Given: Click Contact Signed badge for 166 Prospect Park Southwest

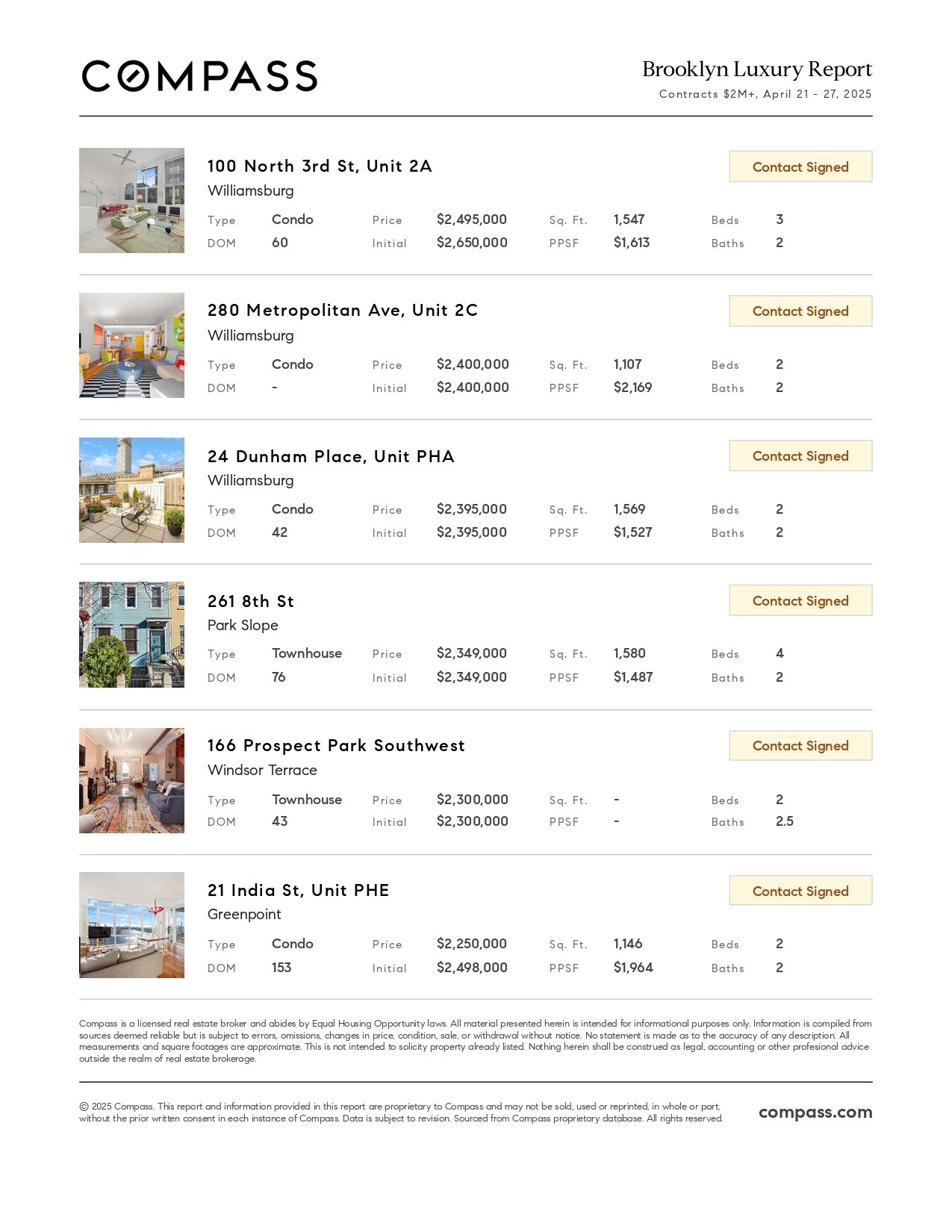Looking at the screenshot, I should point(800,746).
